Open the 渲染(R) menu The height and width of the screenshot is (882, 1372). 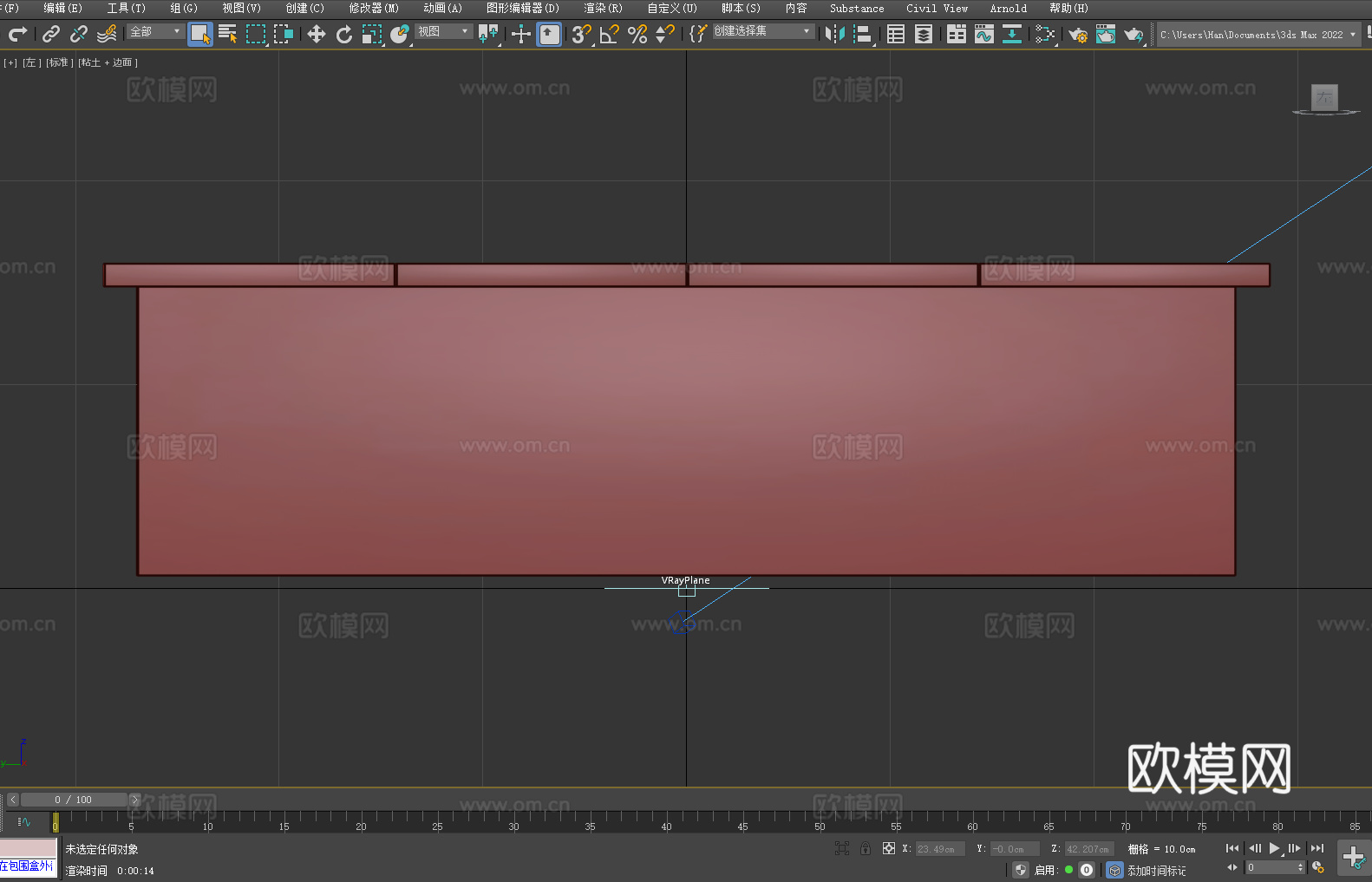pos(603,8)
